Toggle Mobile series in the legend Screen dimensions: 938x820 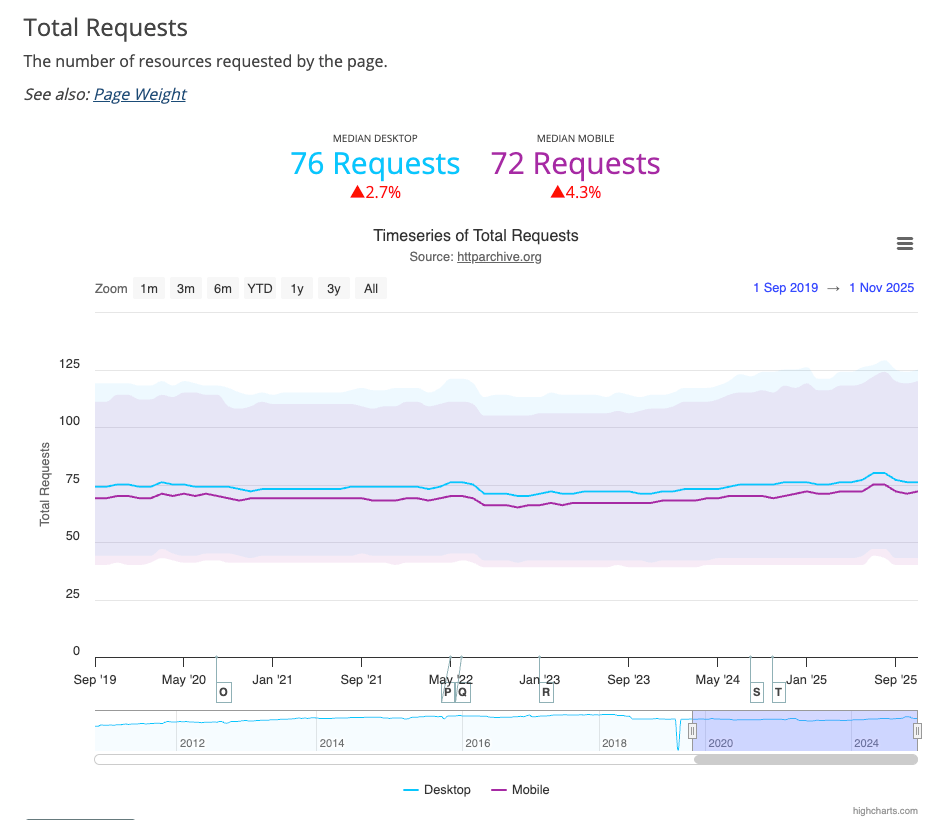(520, 790)
